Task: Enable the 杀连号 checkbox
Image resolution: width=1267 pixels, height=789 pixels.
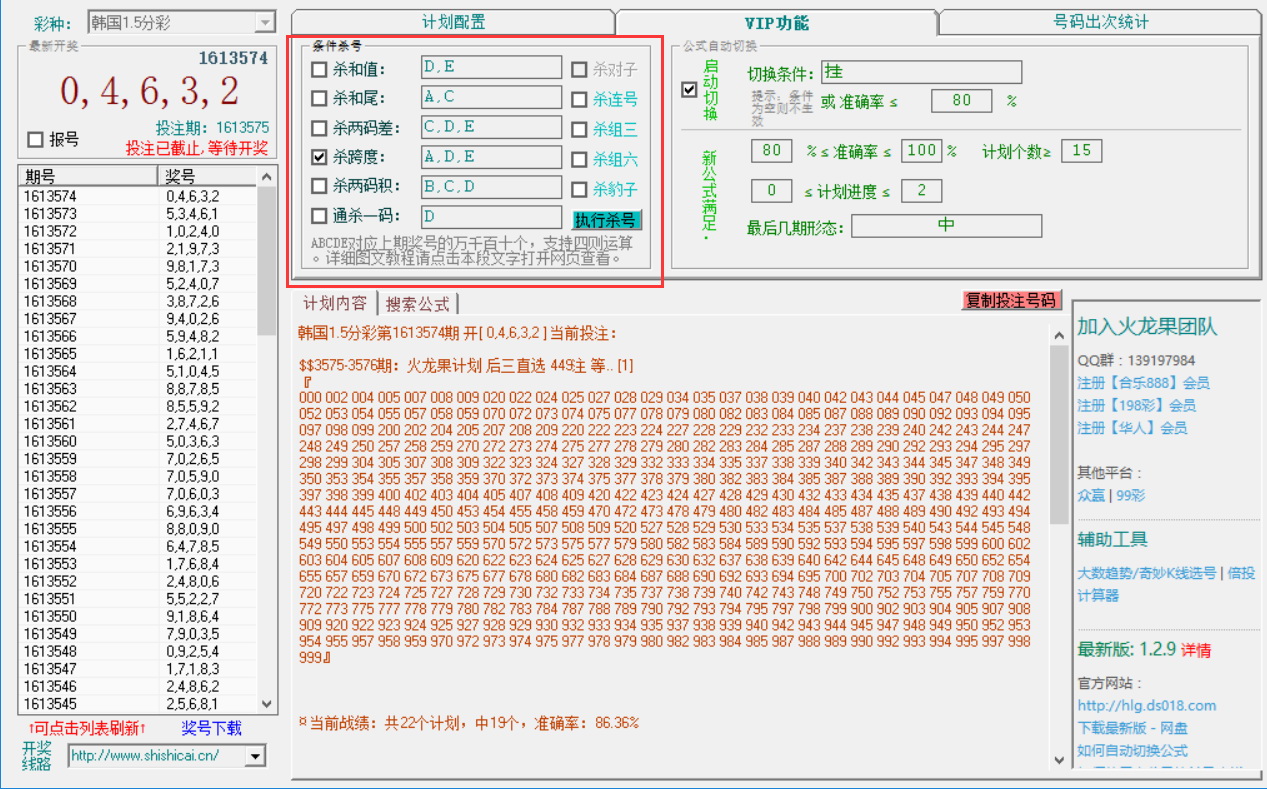Action: 578,98
